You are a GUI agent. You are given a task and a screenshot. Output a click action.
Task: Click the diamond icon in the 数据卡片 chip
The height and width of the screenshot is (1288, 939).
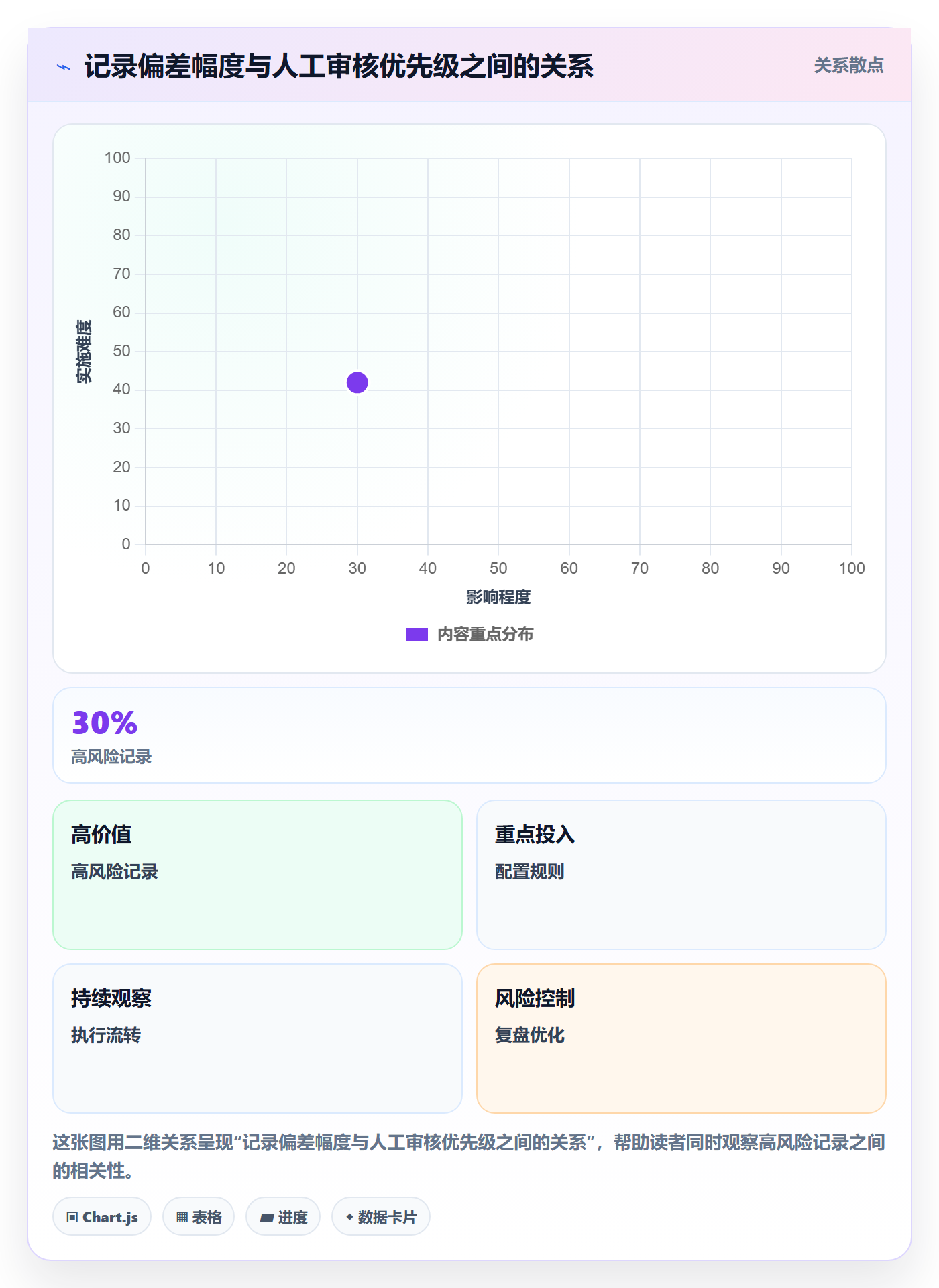coord(349,1216)
